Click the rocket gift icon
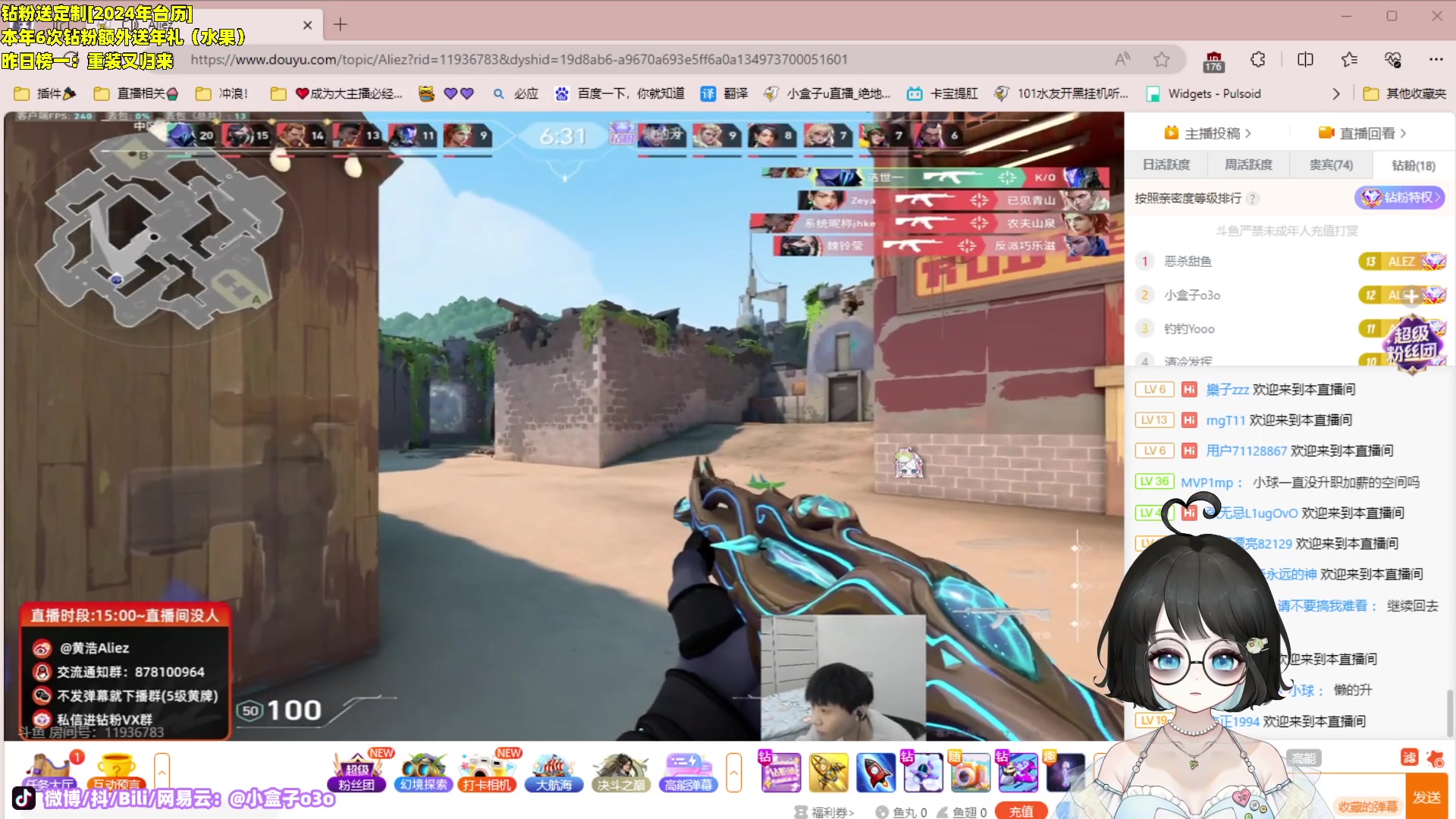The image size is (1456, 819). 875,772
